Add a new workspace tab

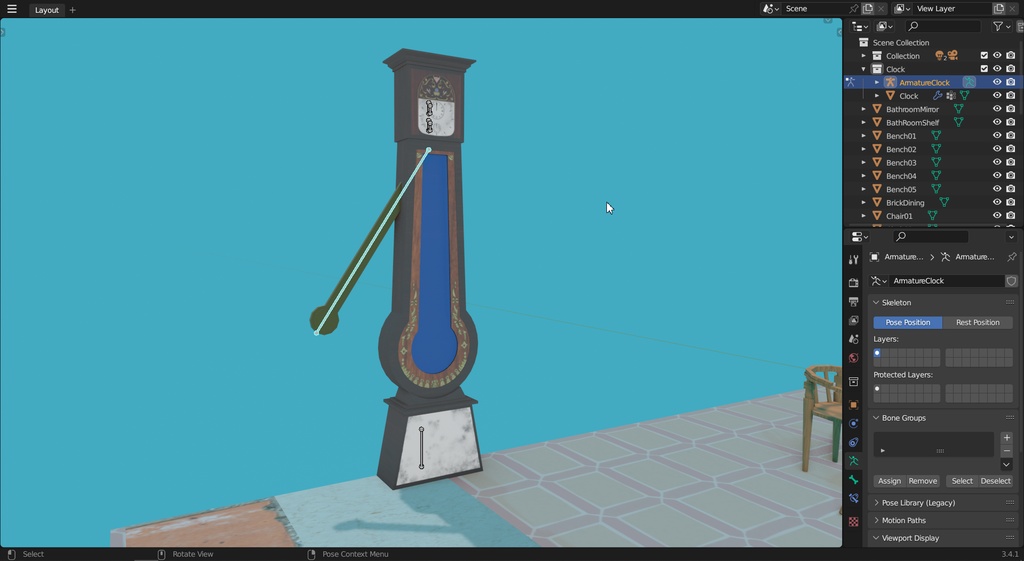click(72, 10)
